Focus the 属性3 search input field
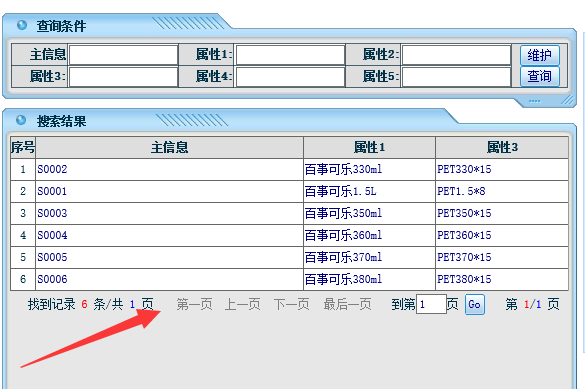Screen dimensions: 585x389 click(x=123, y=77)
